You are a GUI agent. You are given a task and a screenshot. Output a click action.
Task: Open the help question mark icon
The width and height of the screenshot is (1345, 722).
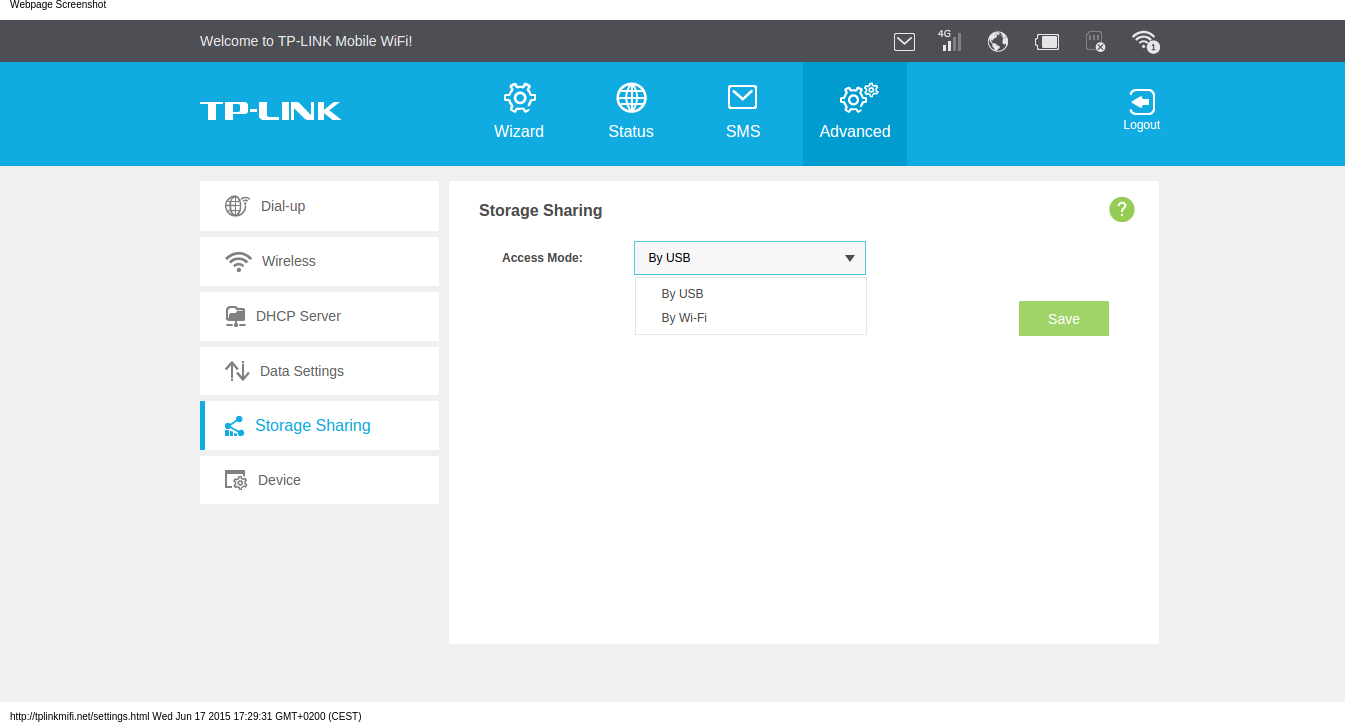coord(1122,209)
